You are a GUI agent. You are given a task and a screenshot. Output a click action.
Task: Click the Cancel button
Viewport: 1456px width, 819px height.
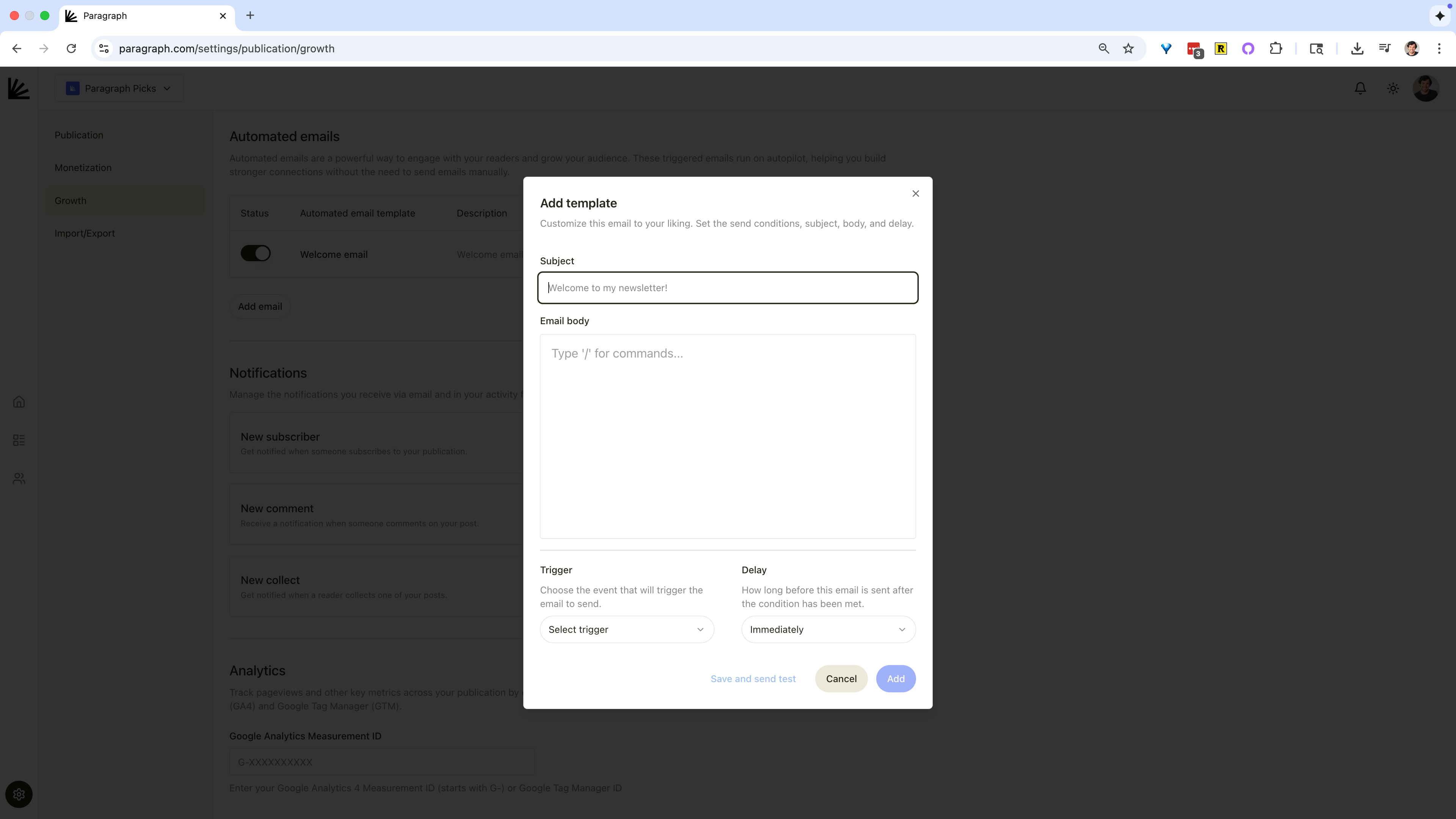pos(841,678)
